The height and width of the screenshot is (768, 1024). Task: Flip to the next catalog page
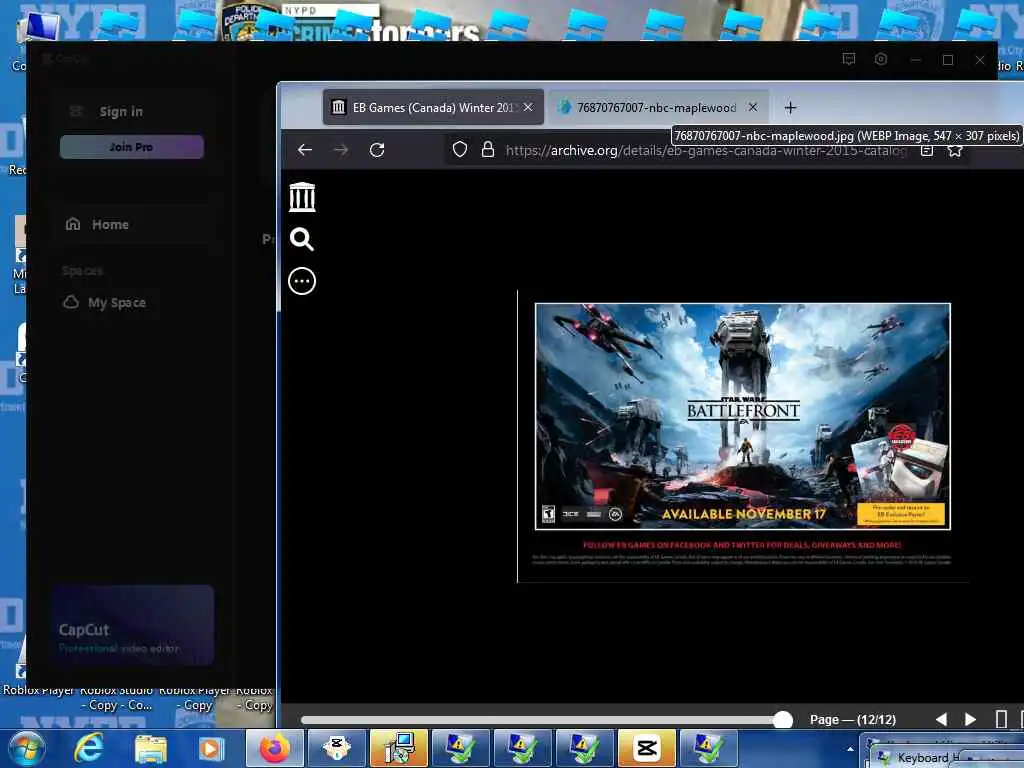click(x=970, y=720)
